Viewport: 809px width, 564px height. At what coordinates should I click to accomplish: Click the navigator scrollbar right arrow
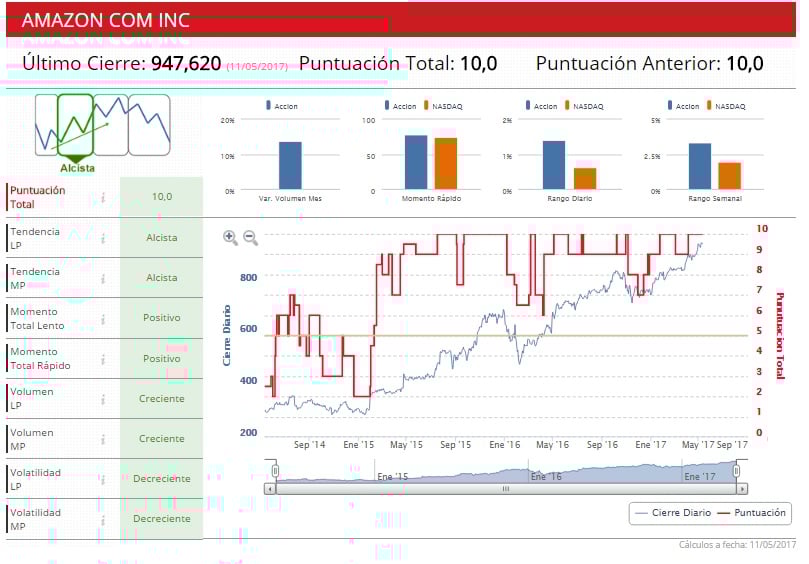(742, 489)
